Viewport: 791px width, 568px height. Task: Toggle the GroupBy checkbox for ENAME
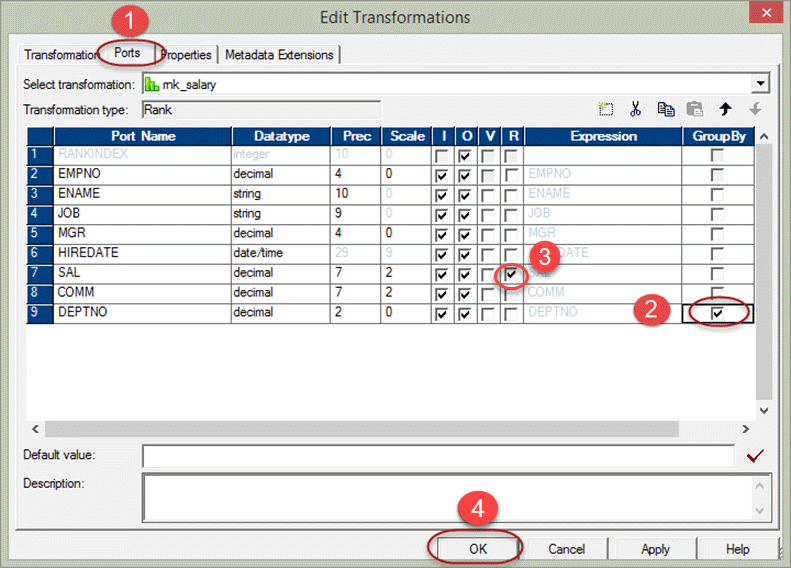click(717, 195)
